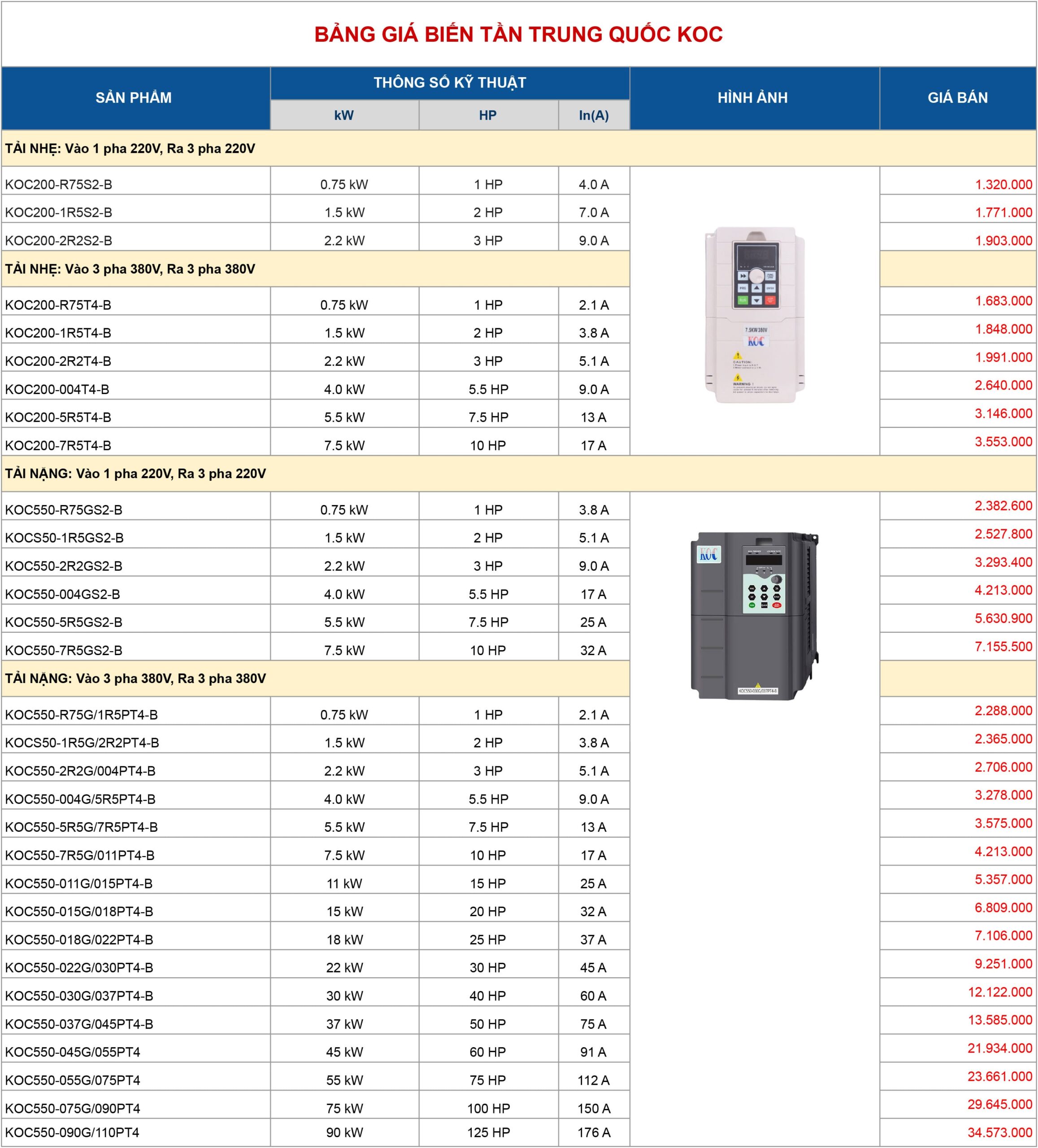Image resolution: width=1038 pixels, height=1148 pixels.
Task: Select product KOC200-R75S2-B cell
Action: (59, 184)
